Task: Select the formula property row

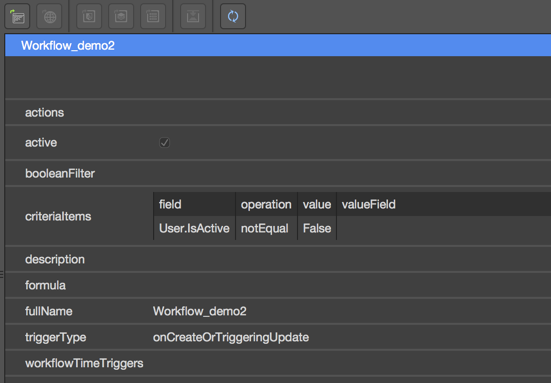Action: pyautogui.click(x=278, y=285)
